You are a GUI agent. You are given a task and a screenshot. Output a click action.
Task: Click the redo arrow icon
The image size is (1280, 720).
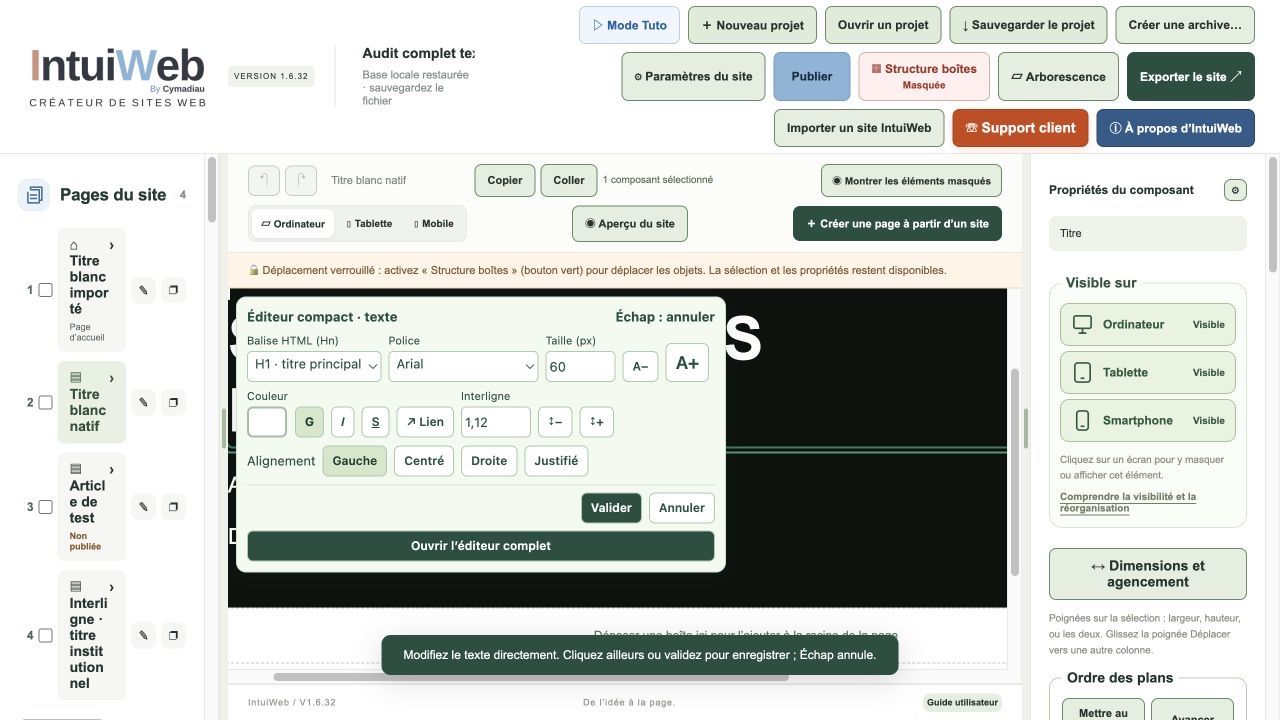click(x=301, y=180)
